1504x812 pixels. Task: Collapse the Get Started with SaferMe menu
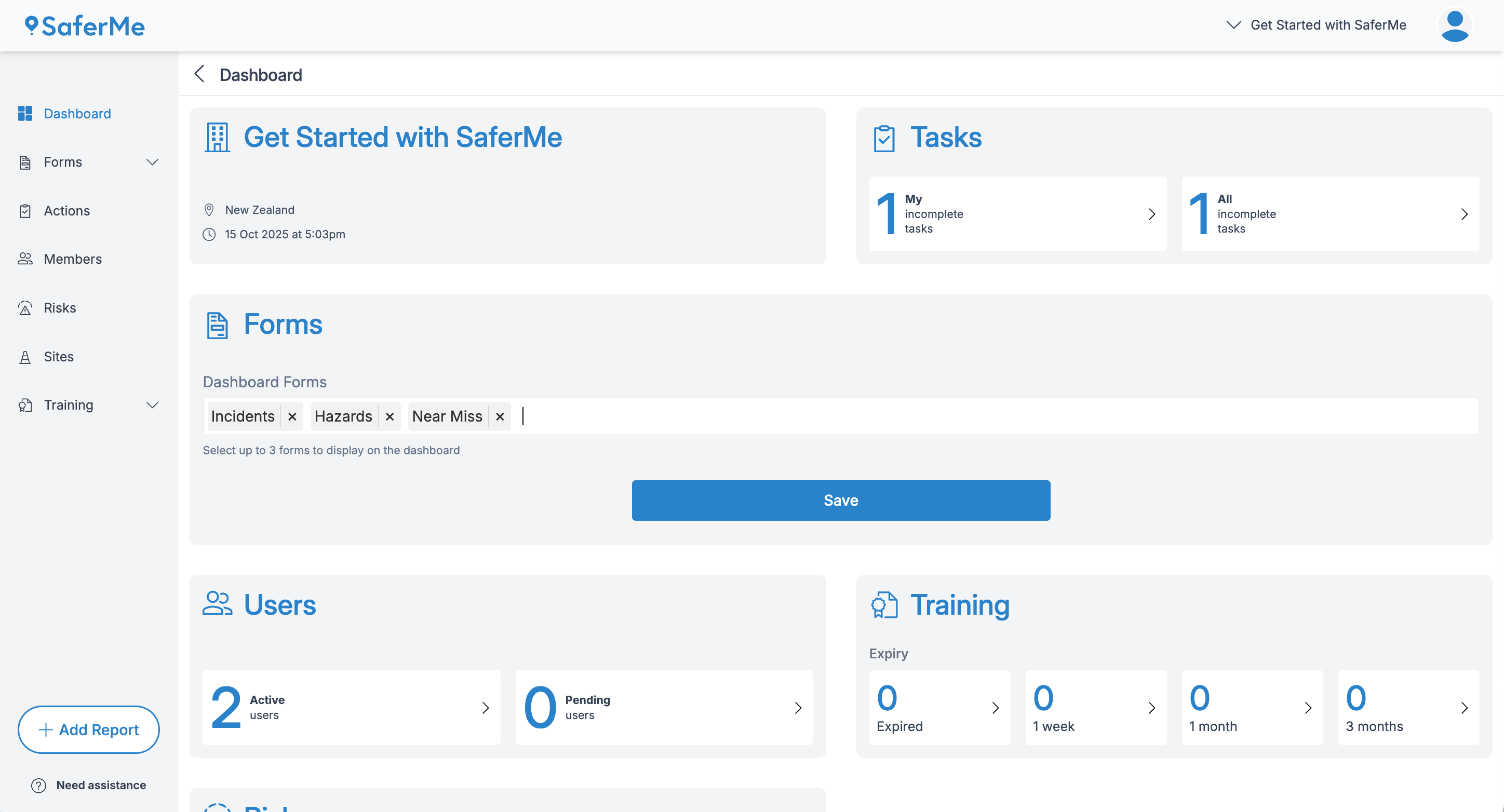(x=1233, y=24)
